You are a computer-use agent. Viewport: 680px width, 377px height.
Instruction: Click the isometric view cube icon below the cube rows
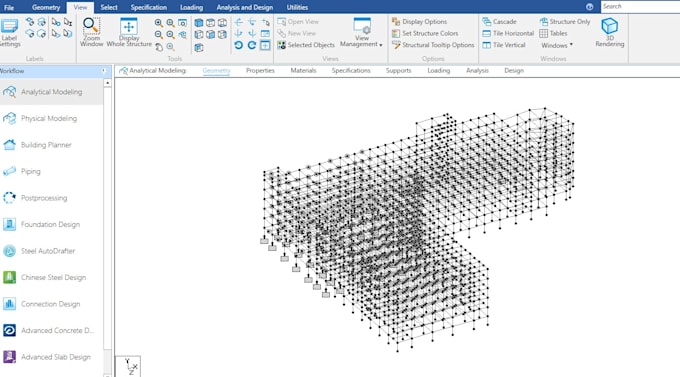coord(199,47)
